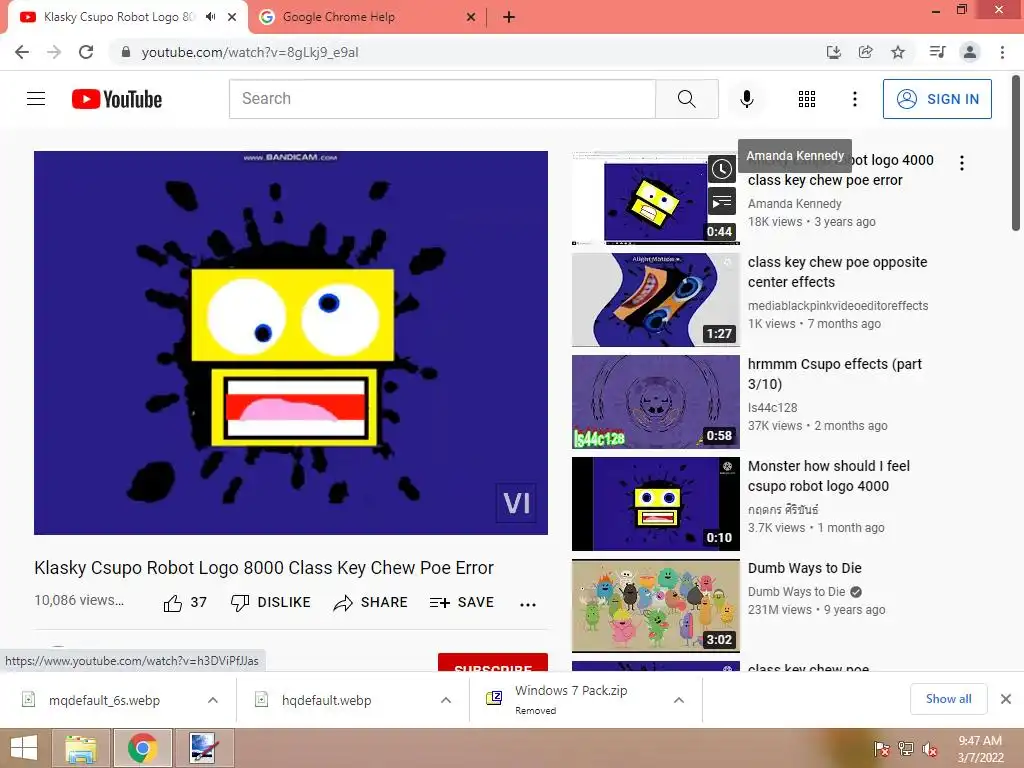The width and height of the screenshot is (1024, 768).
Task: Open YouTube settings three-dot menu
Action: (x=854, y=99)
